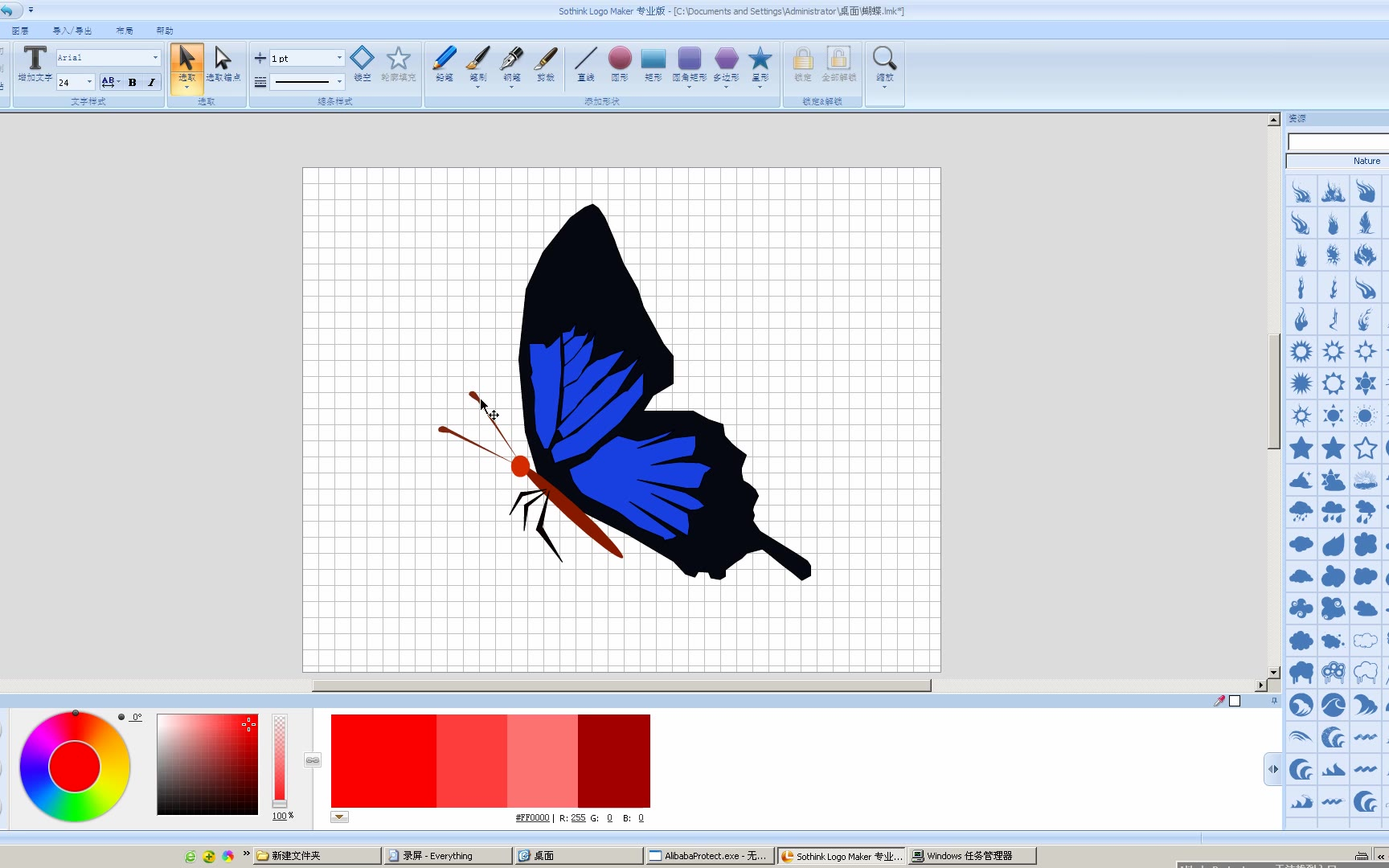Toggle the color link chain button
This screenshot has width=1389, height=868.
(x=313, y=760)
